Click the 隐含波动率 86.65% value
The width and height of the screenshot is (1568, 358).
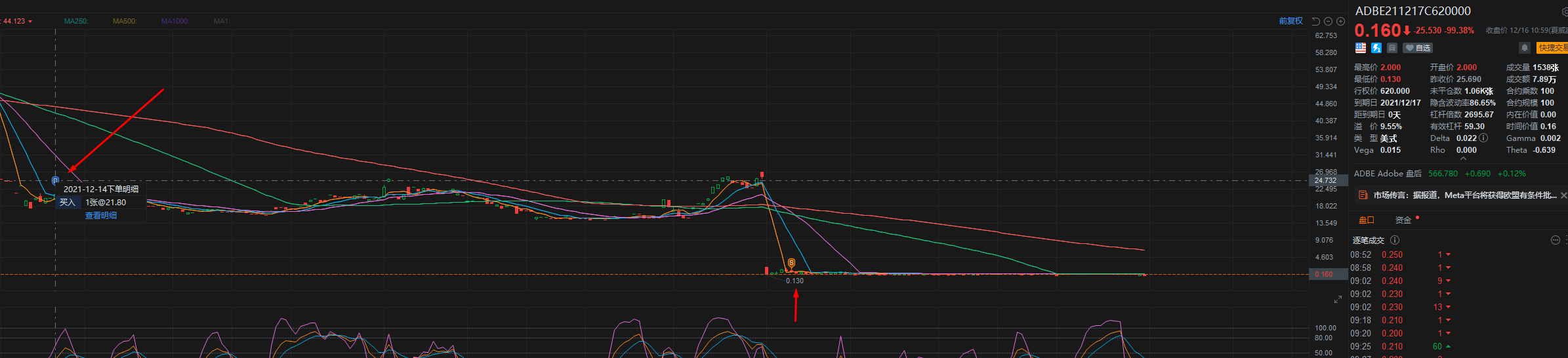(1483, 103)
